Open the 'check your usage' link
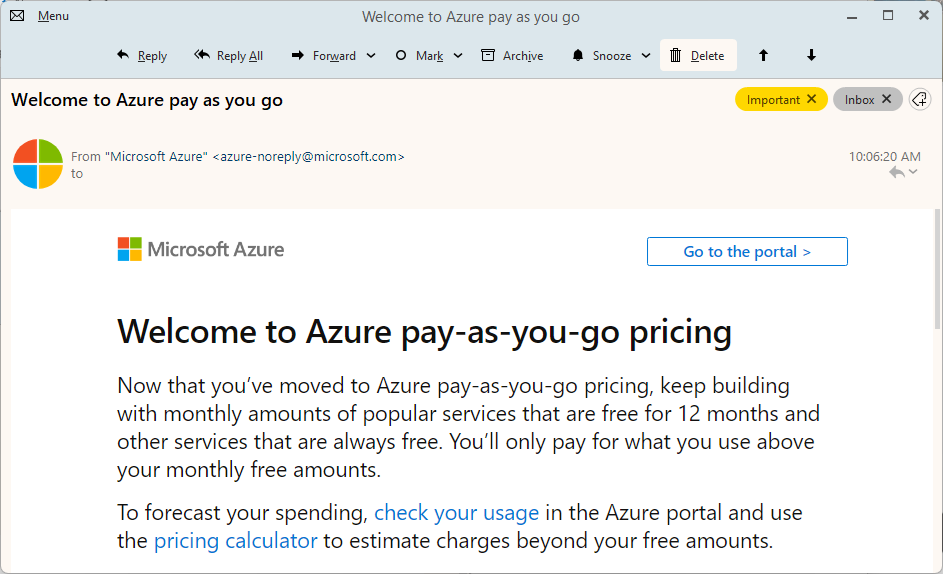 tap(456, 513)
